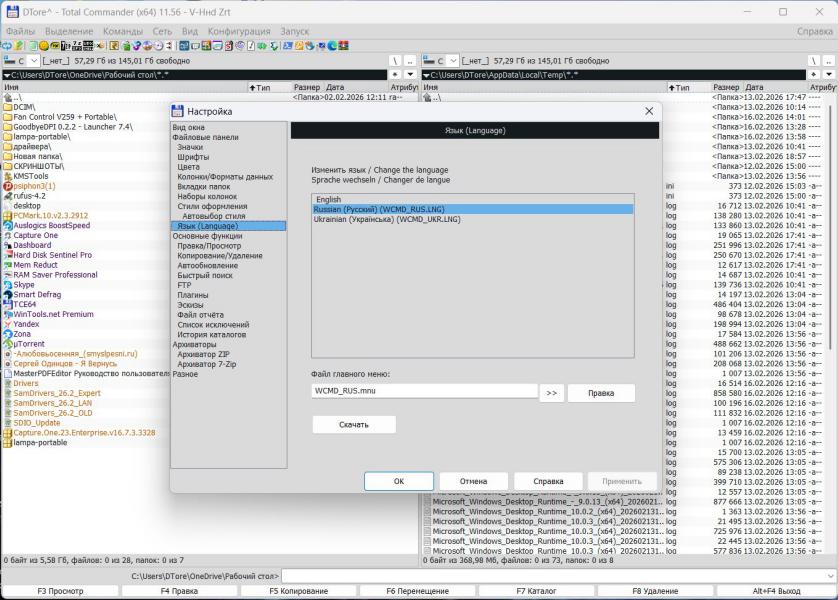Image resolution: width=838 pixels, height=600 pixels.
Task: Choose English in the language list
Action: (328, 200)
